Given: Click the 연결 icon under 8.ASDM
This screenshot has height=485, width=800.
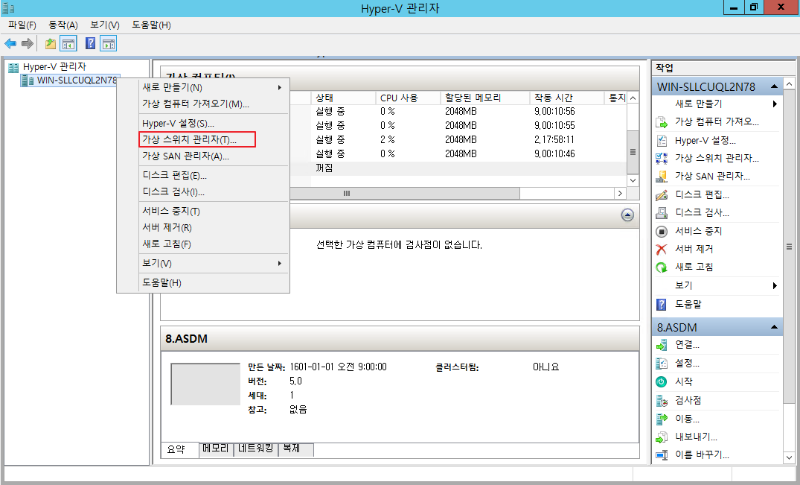Looking at the screenshot, I should coord(661,345).
